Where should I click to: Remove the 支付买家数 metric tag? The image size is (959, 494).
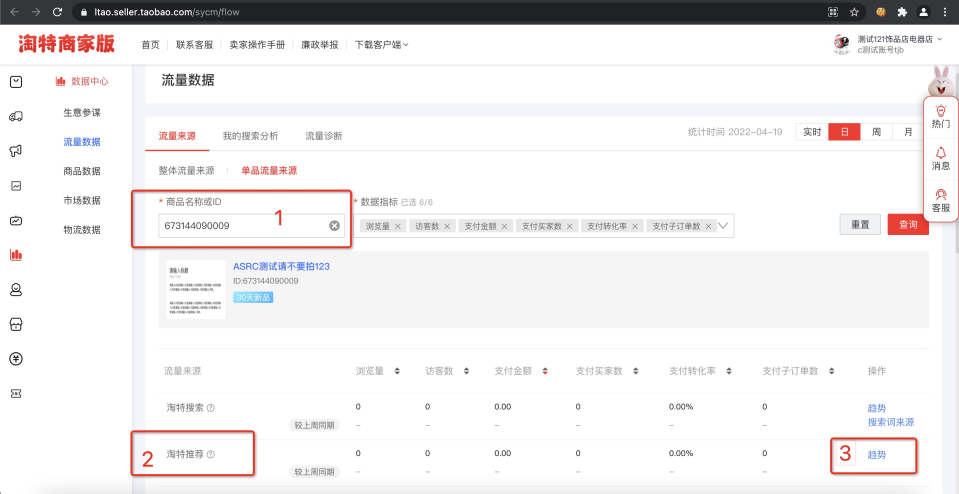570,226
